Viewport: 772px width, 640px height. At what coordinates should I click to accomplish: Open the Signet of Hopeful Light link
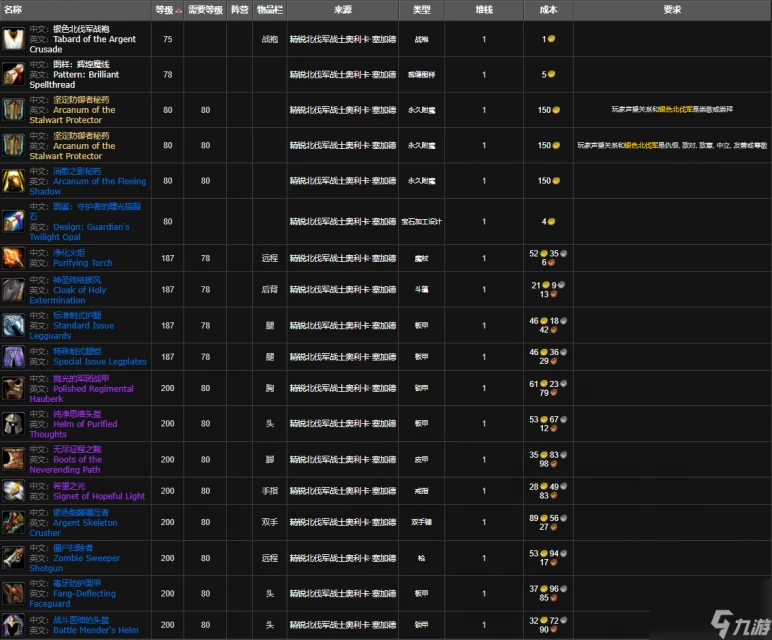pyautogui.click(x=99, y=496)
